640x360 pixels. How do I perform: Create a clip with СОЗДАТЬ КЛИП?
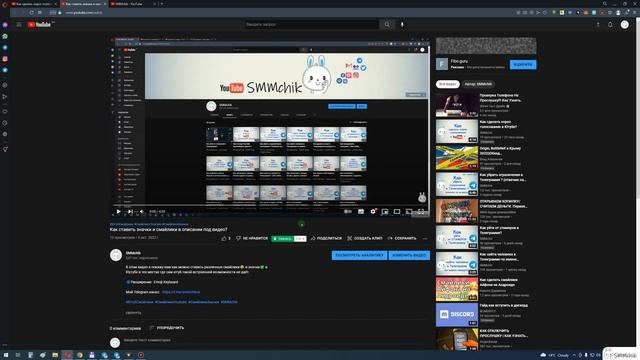(365, 238)
